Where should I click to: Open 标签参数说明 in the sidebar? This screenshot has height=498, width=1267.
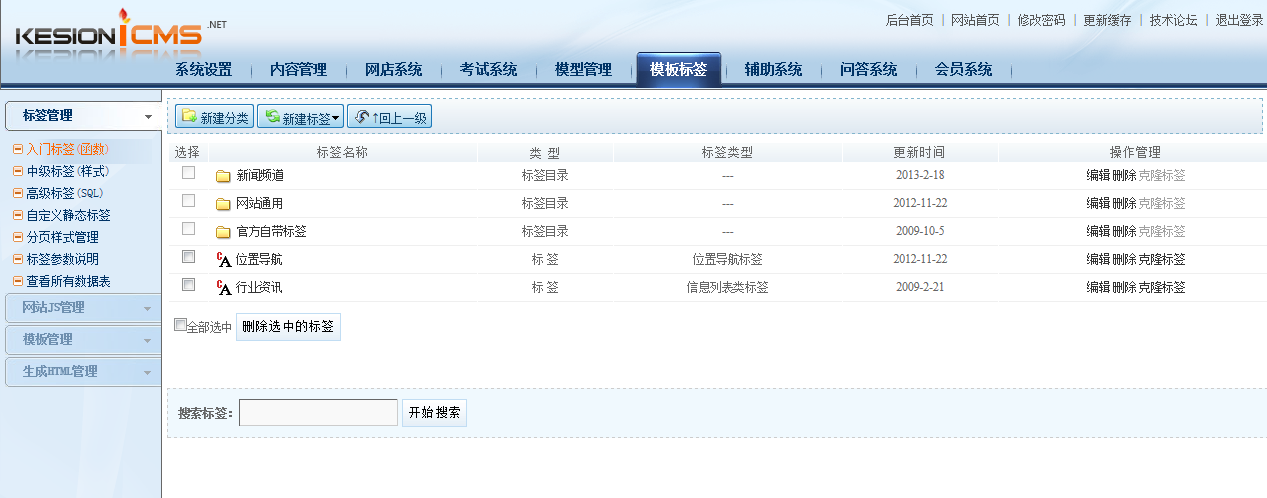click(63, 259)
